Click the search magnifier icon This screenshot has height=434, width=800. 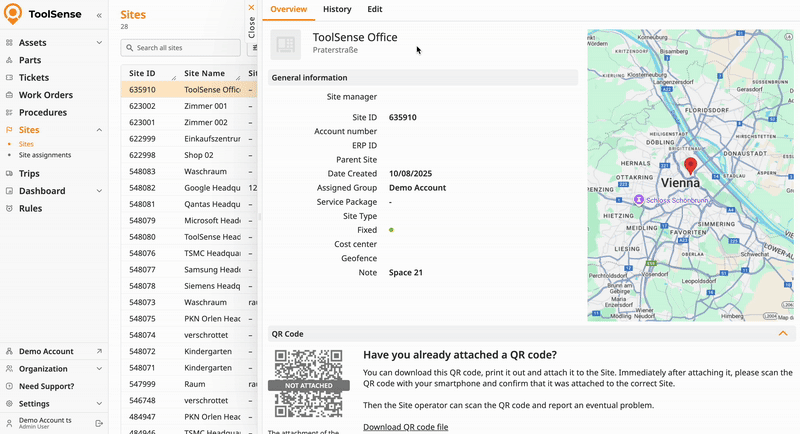[x=130, y=47]
